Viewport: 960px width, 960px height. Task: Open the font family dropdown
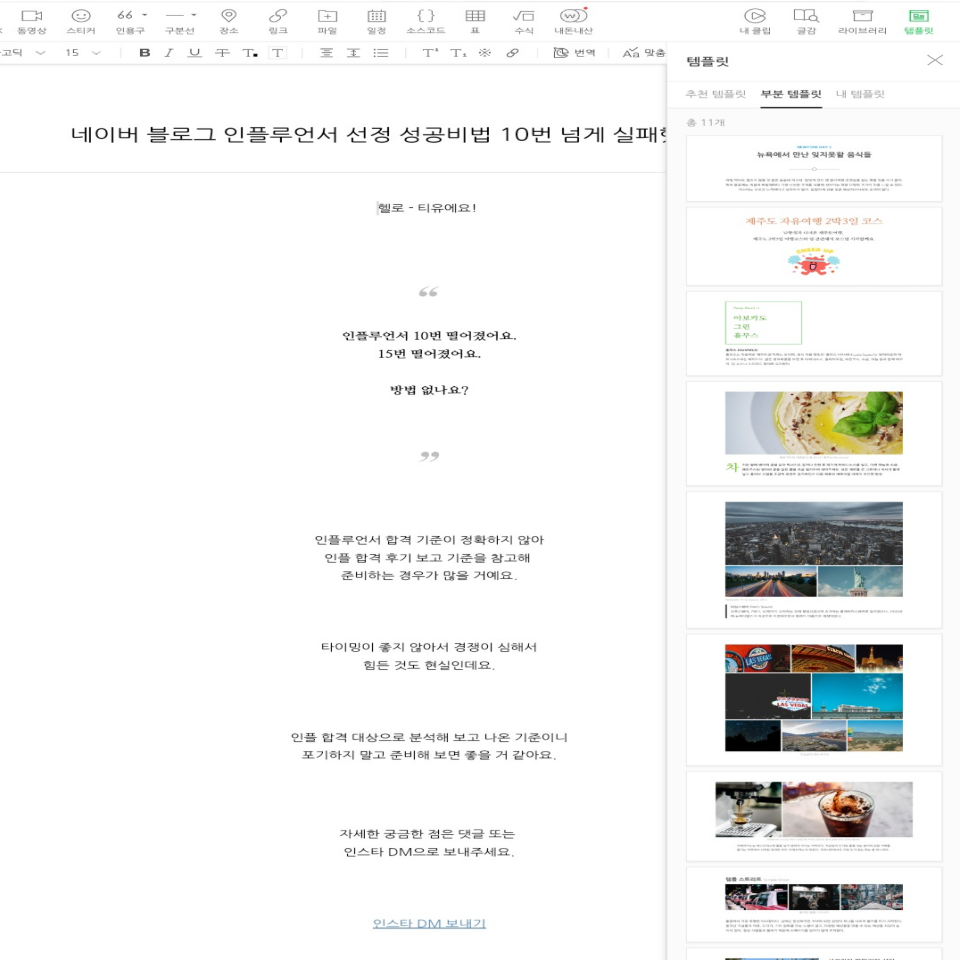coord(23,53)
